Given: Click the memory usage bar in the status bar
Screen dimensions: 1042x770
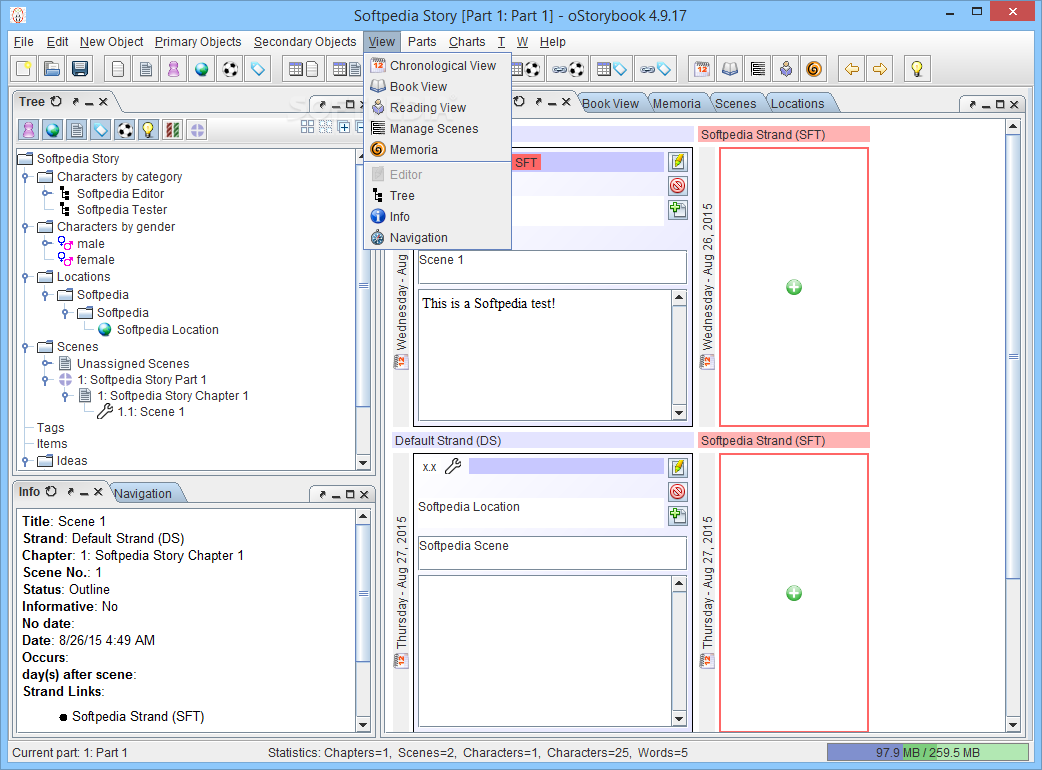Looking at the screenshot, I should (928, 753).
